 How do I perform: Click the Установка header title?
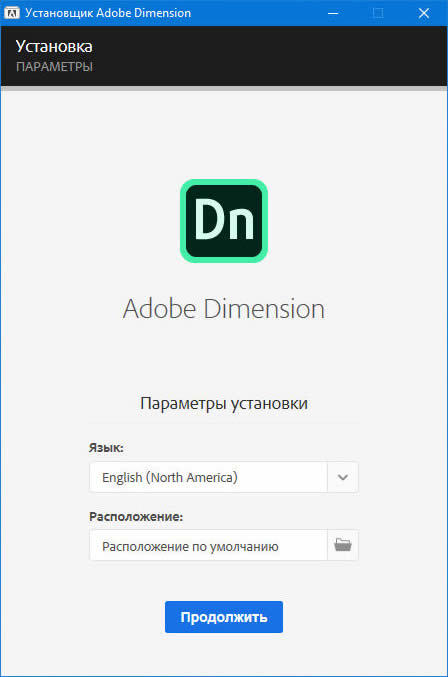click(x=54, y=47)
